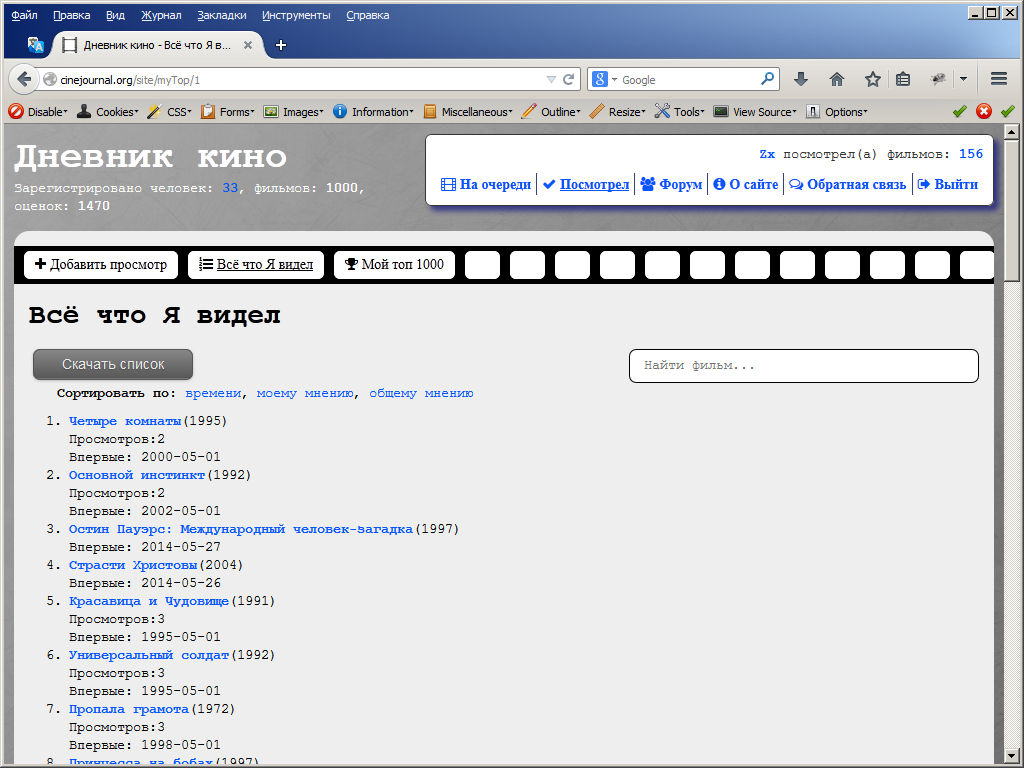Open the Miscellaneous dropdown menu
The width and height of the screenshot is (1024, 768).
click(468, 112)
